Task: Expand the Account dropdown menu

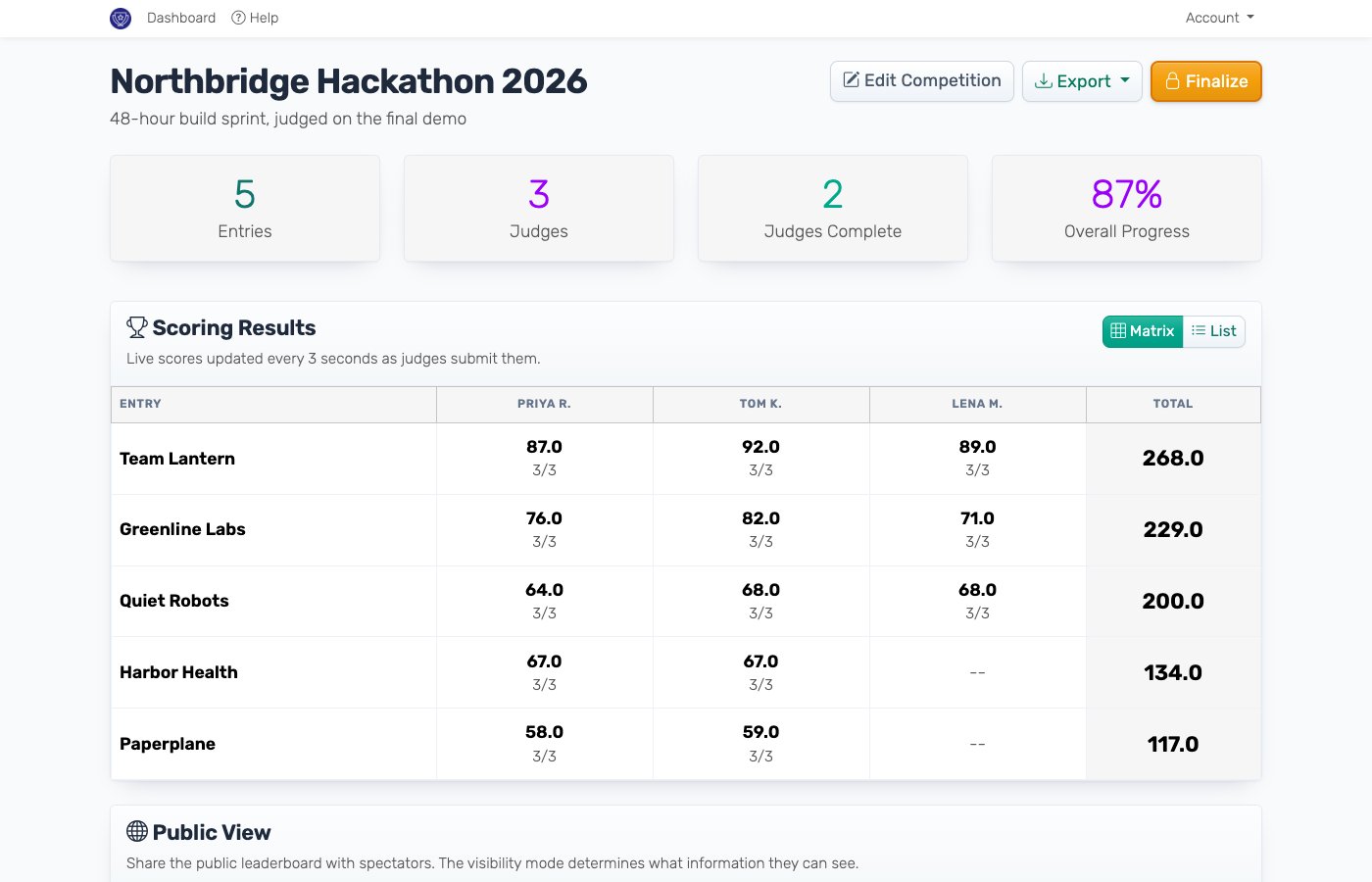Action: 1220,18
